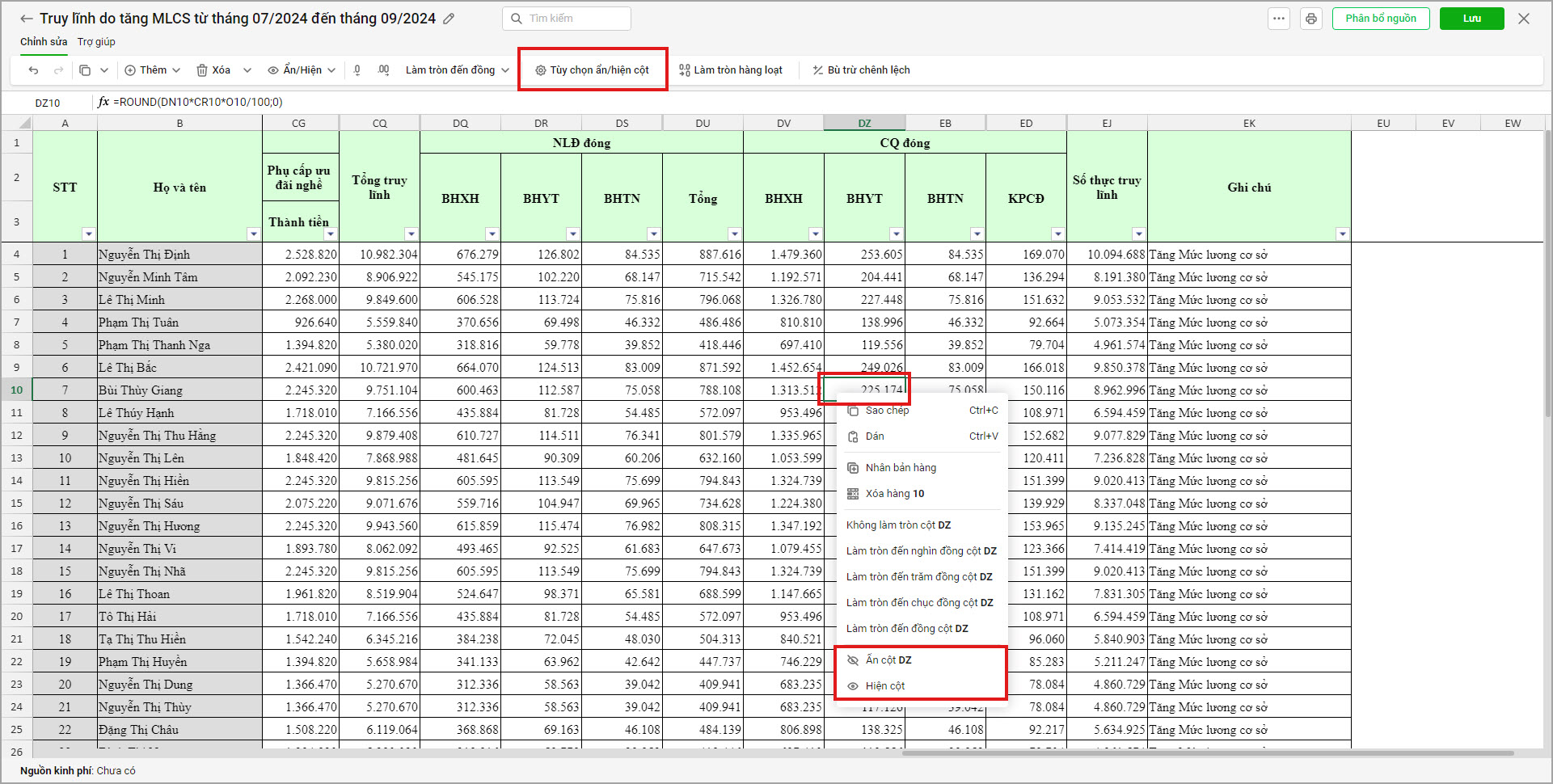Click the 'Nguồn kinh phí: Chưa có' status text
The image size is (1553, 784).
pos(78,771)
